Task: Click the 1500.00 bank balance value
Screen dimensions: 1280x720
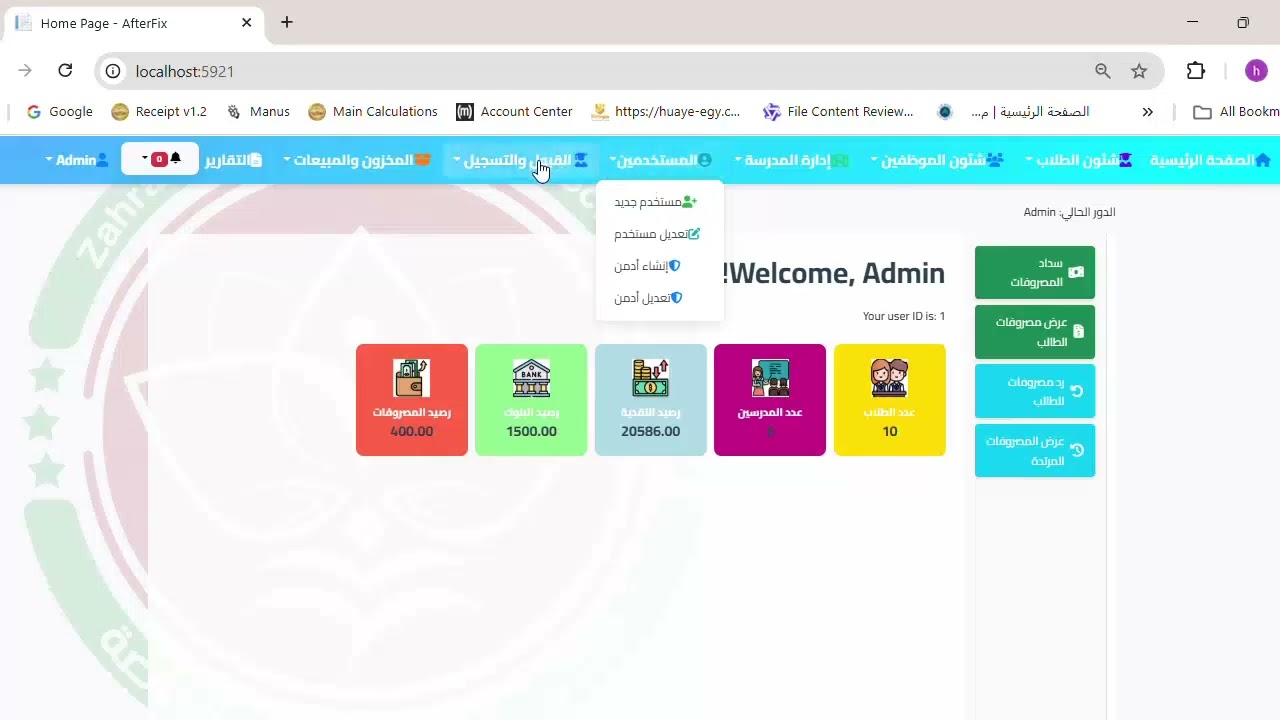Action: pyautogui.click(x=531, y=431)
